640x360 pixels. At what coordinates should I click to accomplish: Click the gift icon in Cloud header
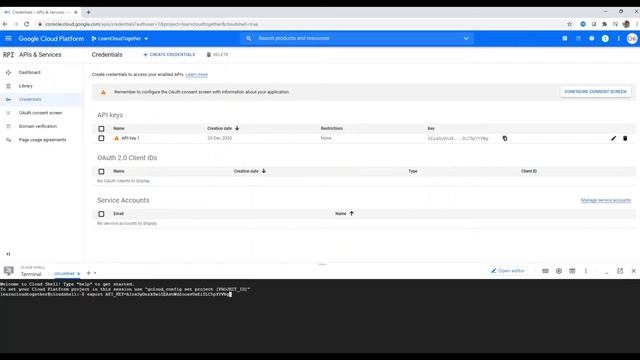pos(564,38)
